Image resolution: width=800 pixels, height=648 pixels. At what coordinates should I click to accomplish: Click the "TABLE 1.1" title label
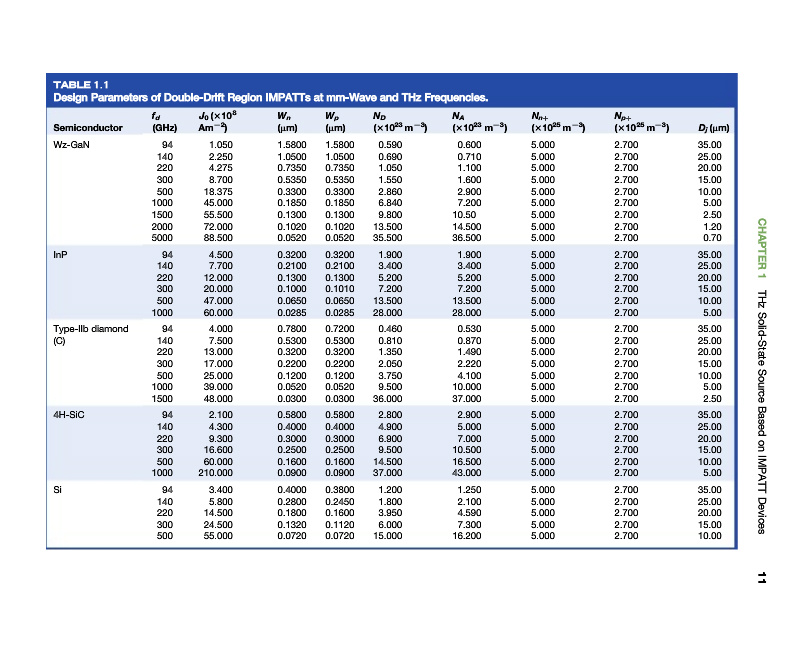(x=80, y=87)
